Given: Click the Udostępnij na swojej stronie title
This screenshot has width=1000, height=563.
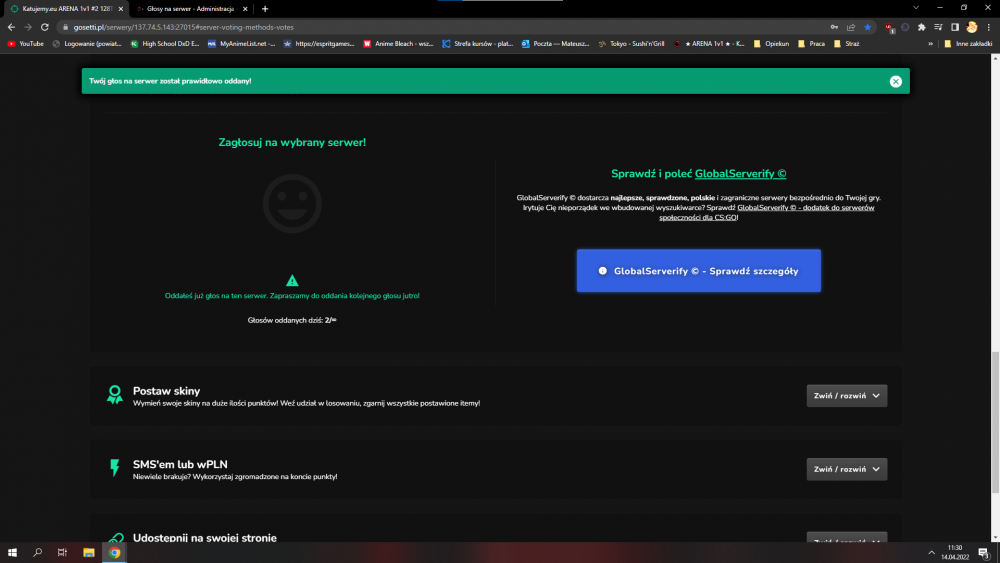Looking at the screenshot, I should pyautogui.click(x=205, y=537).
